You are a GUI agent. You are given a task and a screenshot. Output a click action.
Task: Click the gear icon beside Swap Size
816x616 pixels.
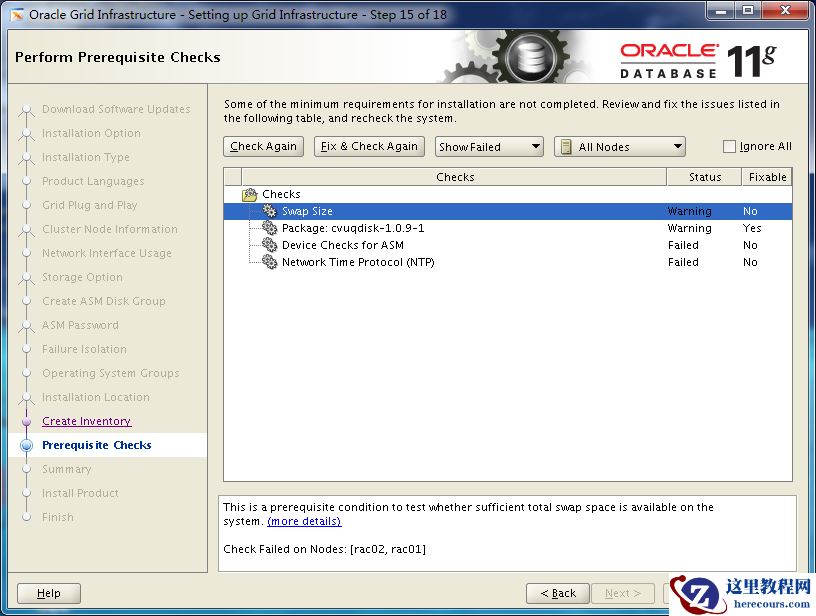pos(269,211)
